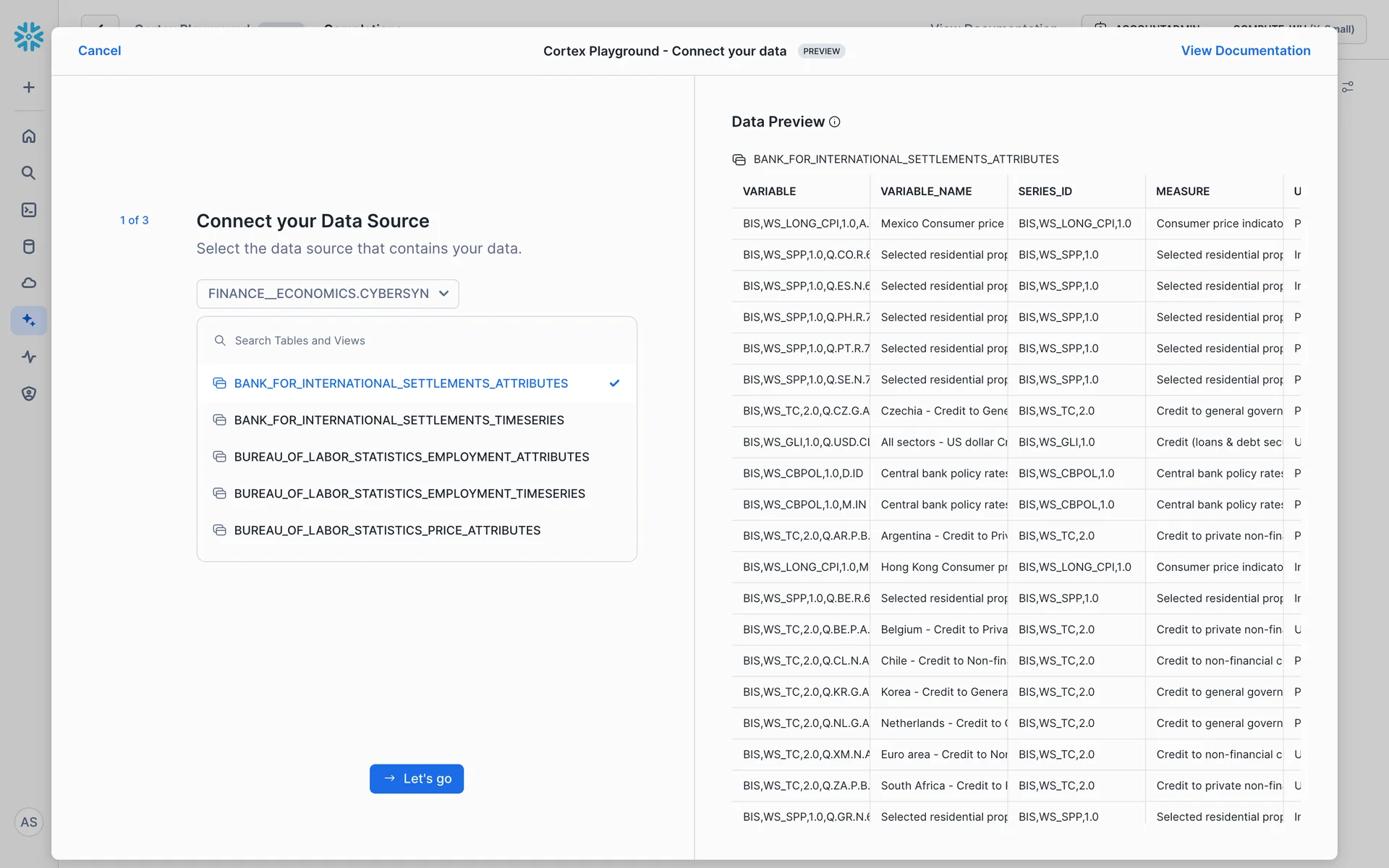The height and width of the screenshot is (868, 1389).
Task: Deselect the checked BANK_FOR_INTERNATIONAL_SETTLEMENTS_ATTRIBUTES table
Action: pos(401,383)
